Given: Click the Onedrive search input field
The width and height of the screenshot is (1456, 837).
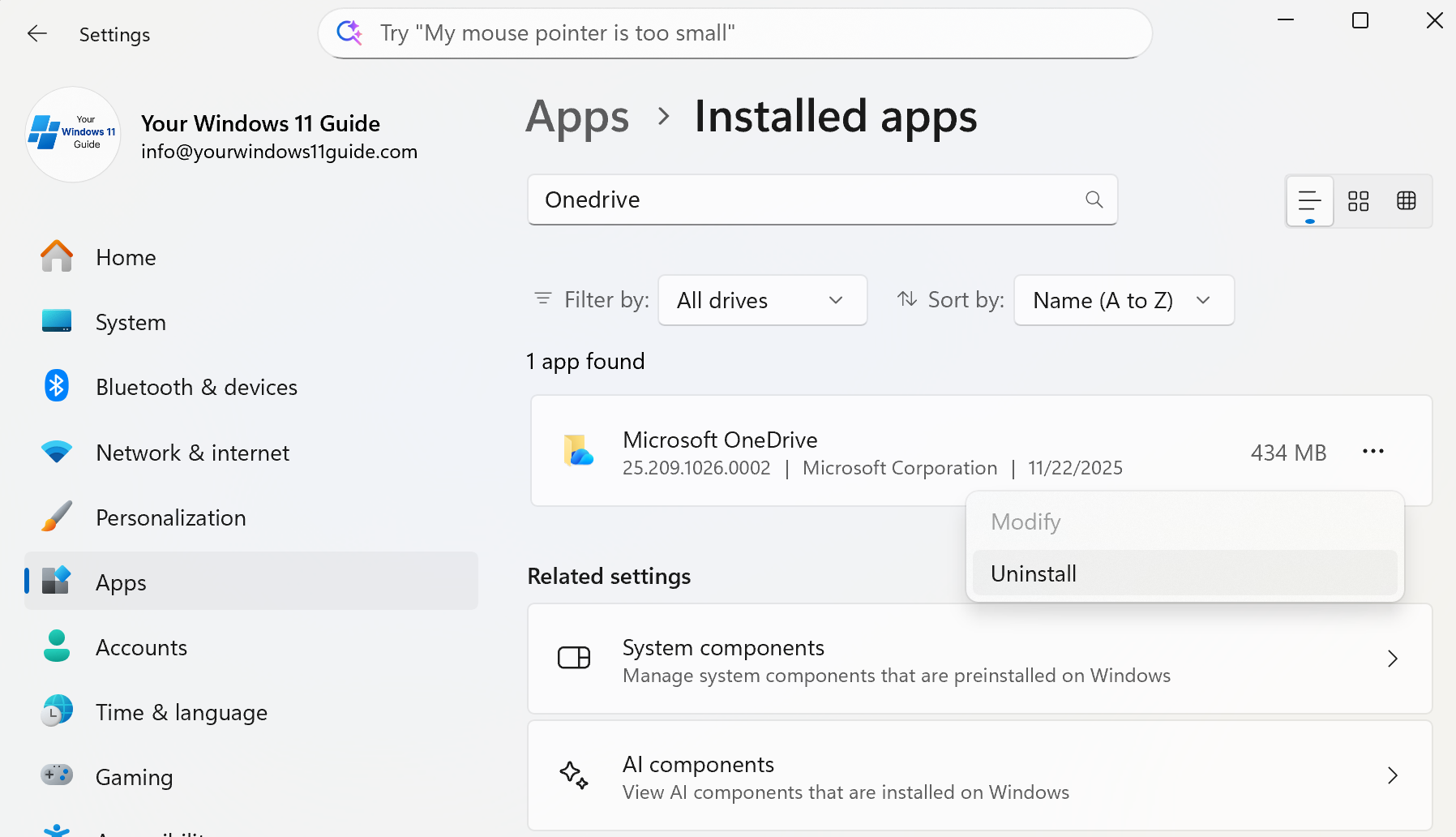Looking at the screenshot, I should tap(811, 200).
